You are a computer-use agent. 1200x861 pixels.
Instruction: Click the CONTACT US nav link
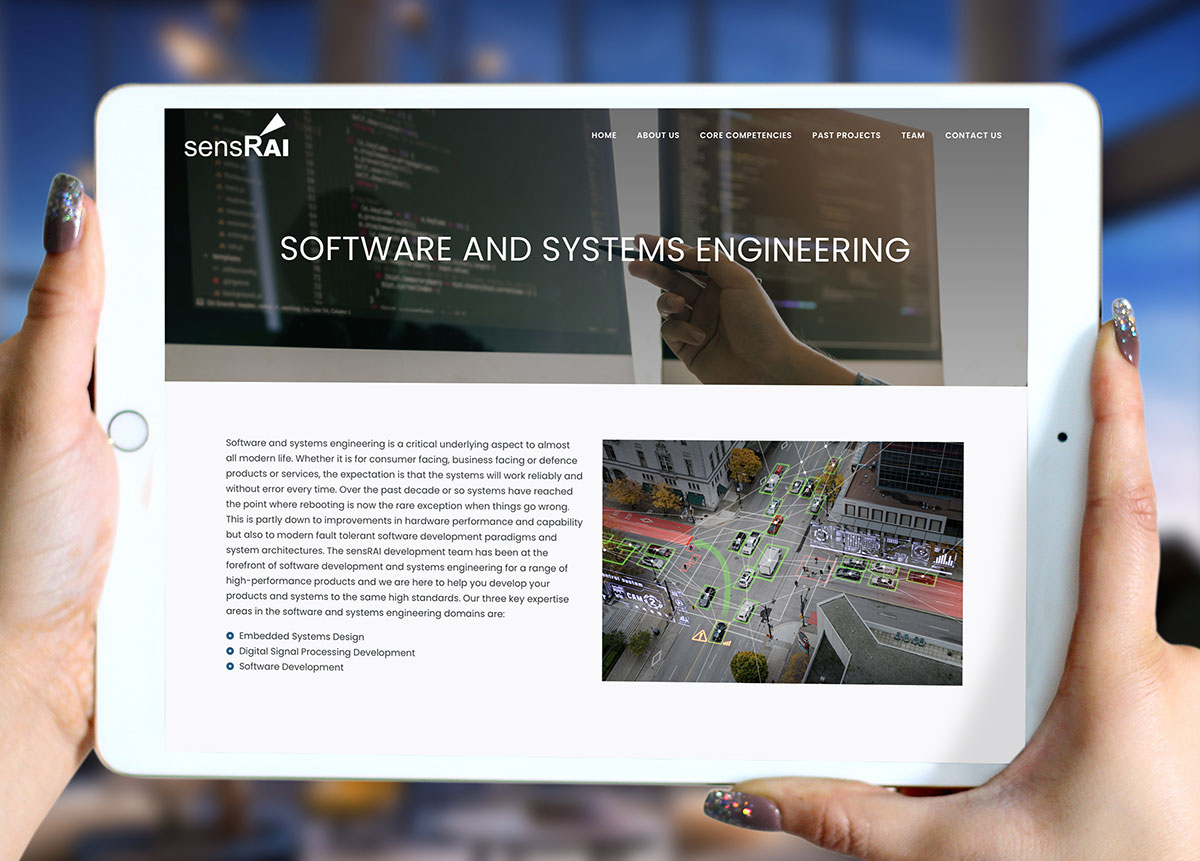973,136
